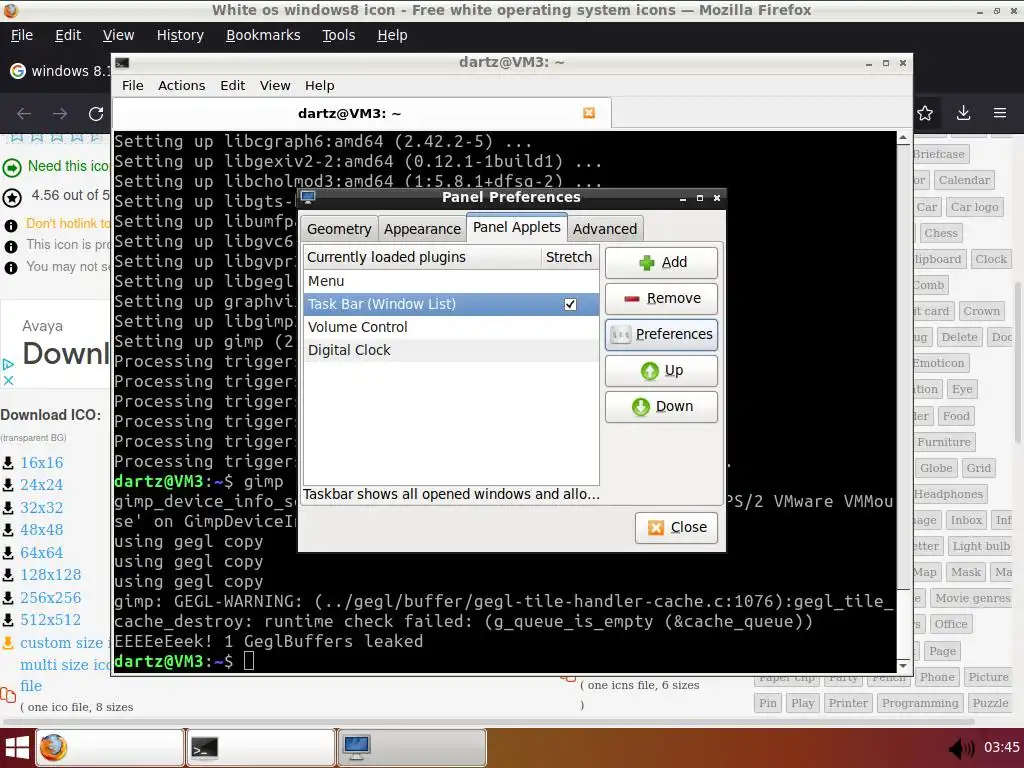This screenshot has width=1024, height=768.
Task: Switch to Firefox in taskbar
Action: [x=110, y=748]
